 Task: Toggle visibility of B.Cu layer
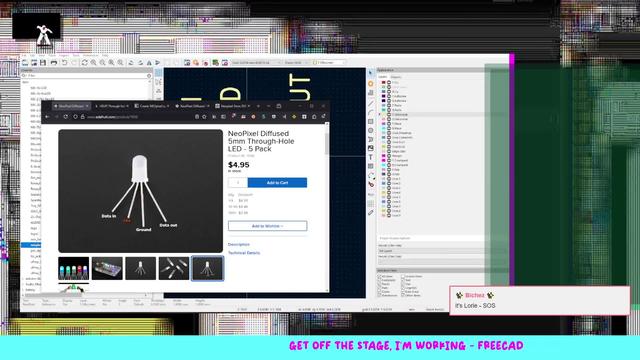389,91
